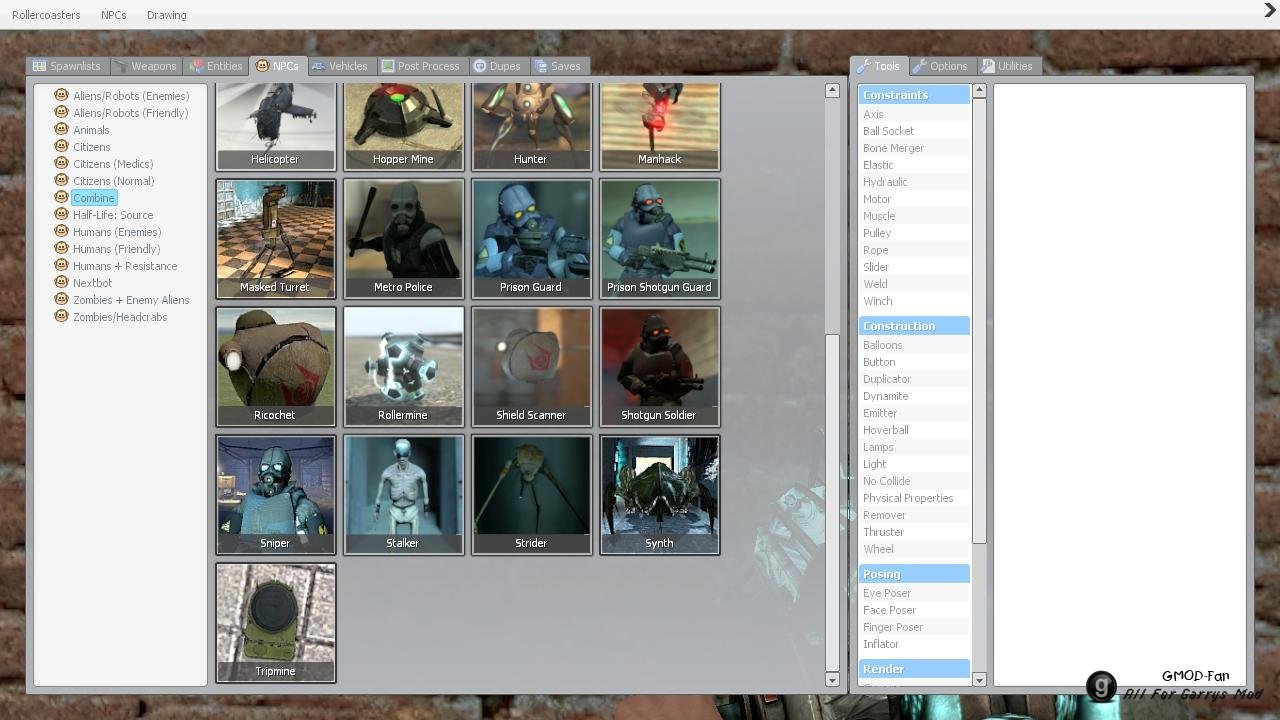The width and height of the screenshot is (1280, 720).
Task: Select Humans (Enemies) category
Action: tap(108, 232)
